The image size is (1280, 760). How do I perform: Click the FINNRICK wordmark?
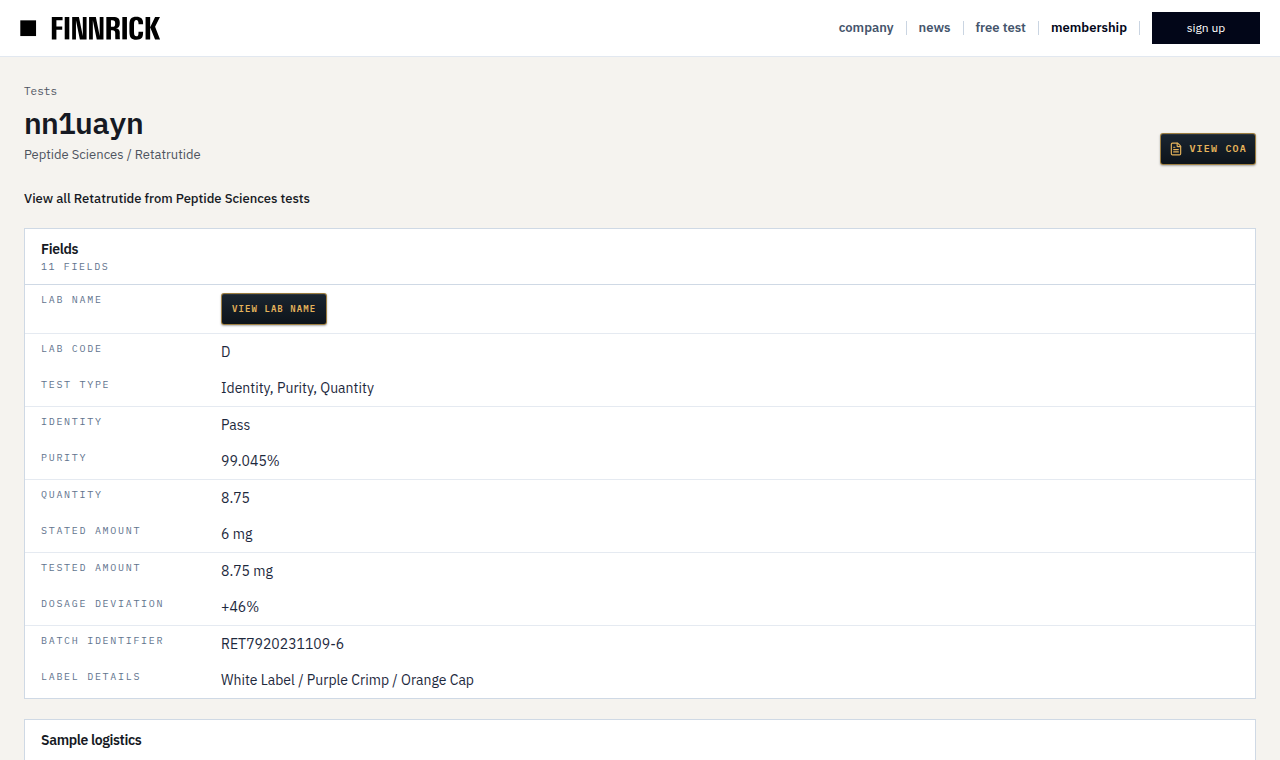tap(105, 28)
